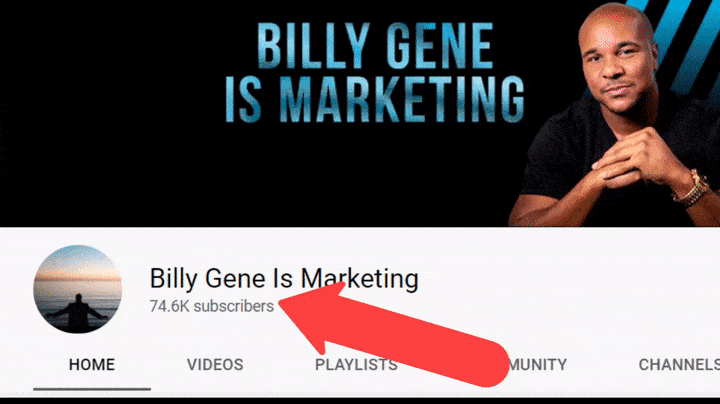This screenshot has width=720, height=404.
Task: Click the silhouette figure inside the avatar
Action: tap(77, 313)
